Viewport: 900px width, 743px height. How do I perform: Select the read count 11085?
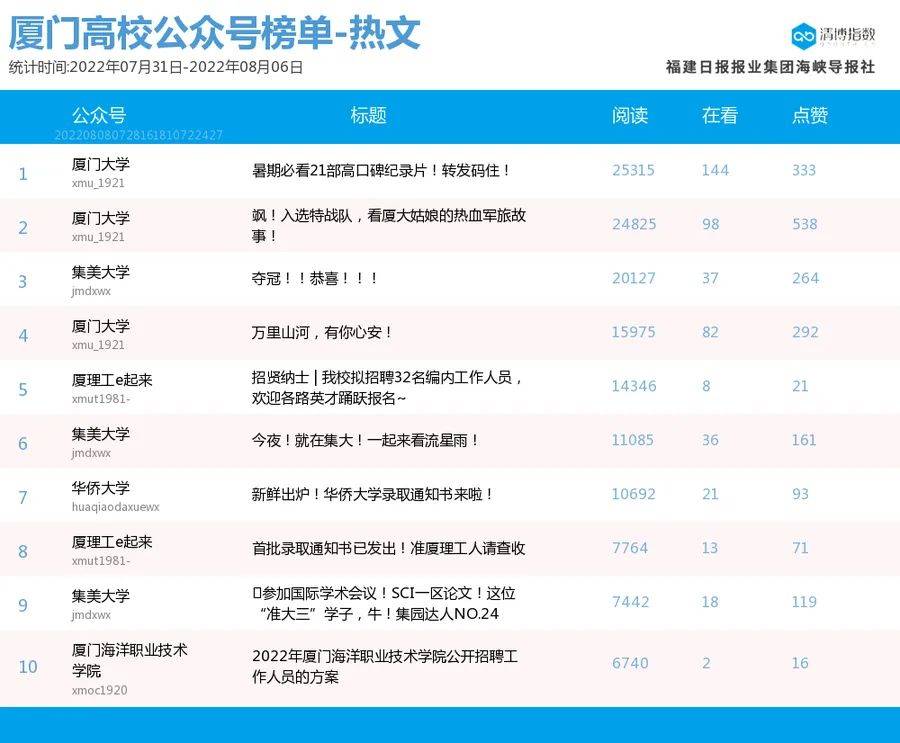pyautogui.click(x=633, y=440)
